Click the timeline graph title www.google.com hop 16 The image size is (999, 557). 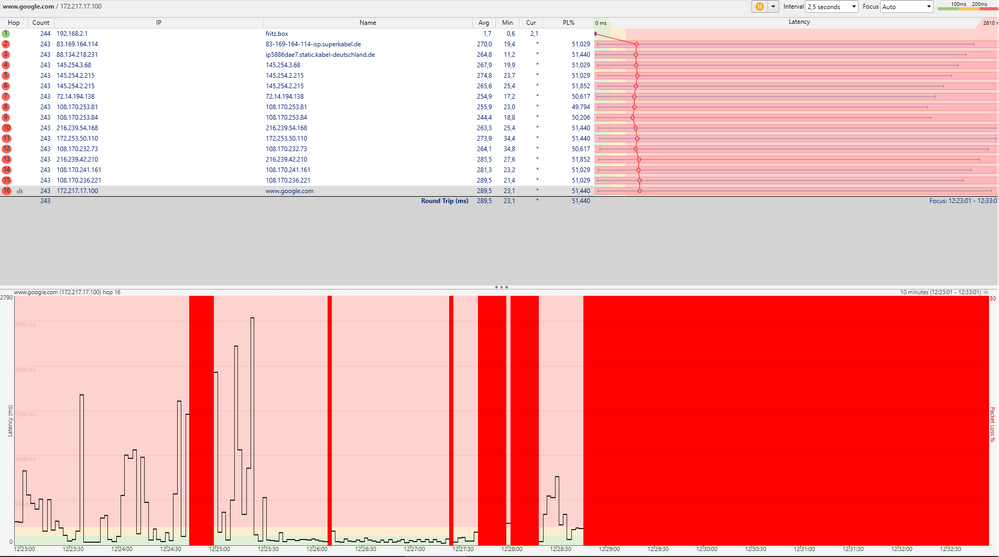[67, 293]
